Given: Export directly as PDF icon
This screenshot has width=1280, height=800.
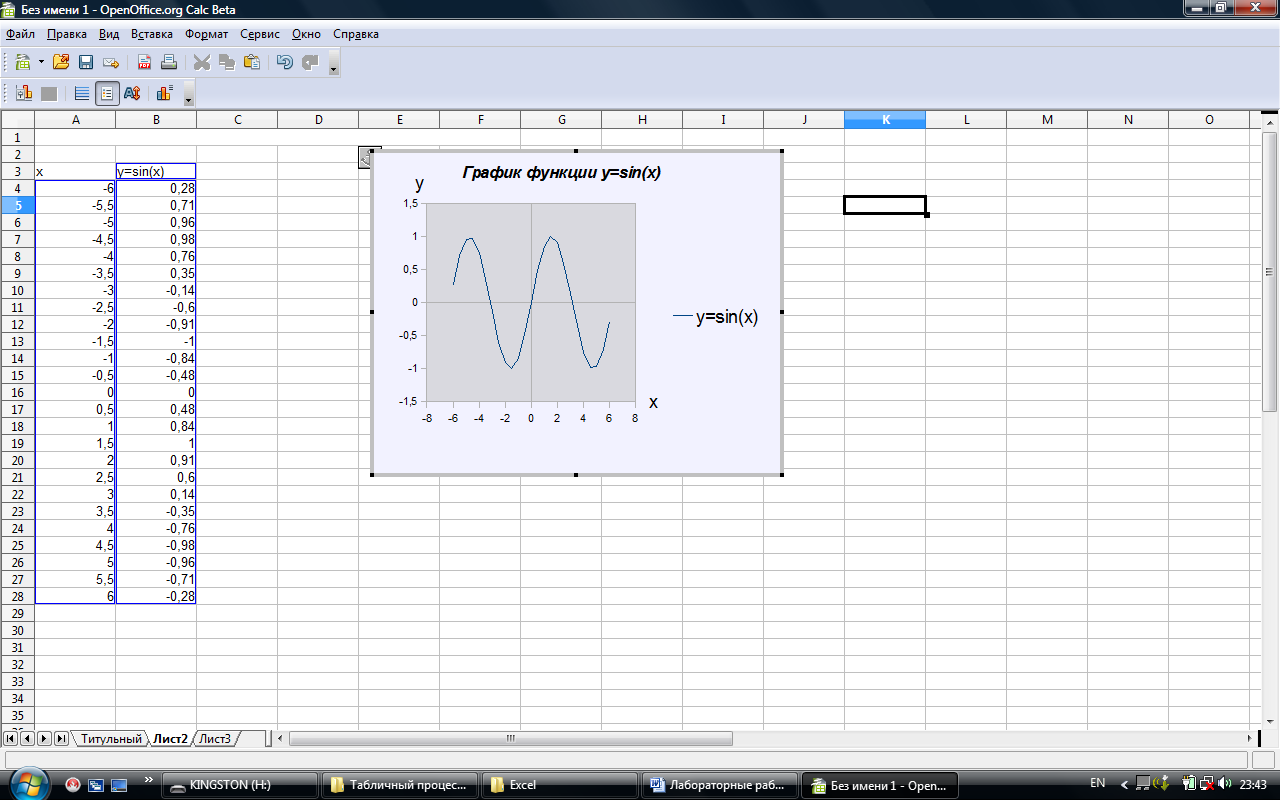Looking at the screenshot, I should (x=144, y=62).
